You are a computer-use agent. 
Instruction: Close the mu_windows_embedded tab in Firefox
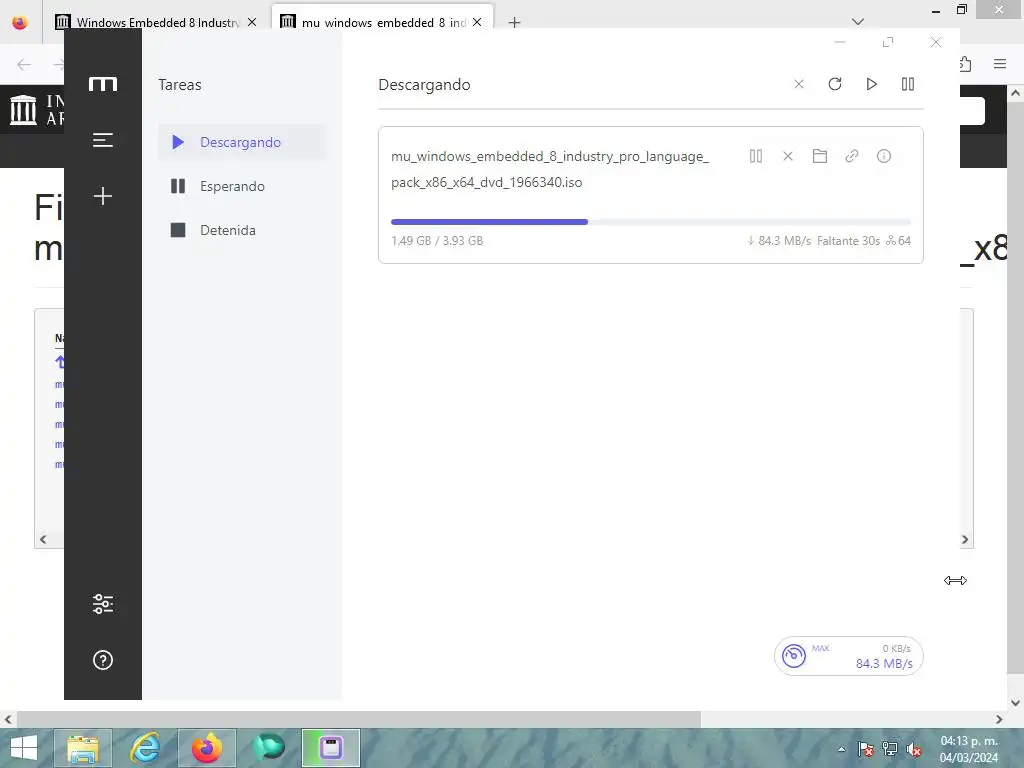[477, 22]
